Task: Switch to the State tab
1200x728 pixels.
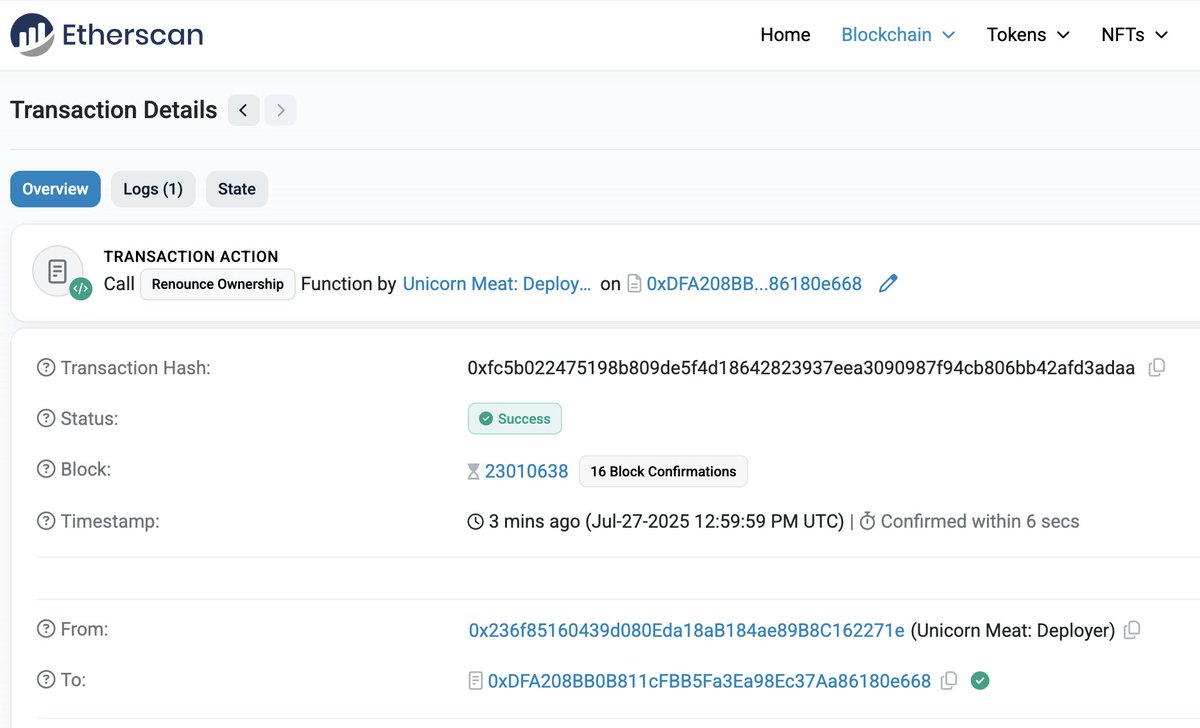Action: pyautogui.click(x=237, y=189)
